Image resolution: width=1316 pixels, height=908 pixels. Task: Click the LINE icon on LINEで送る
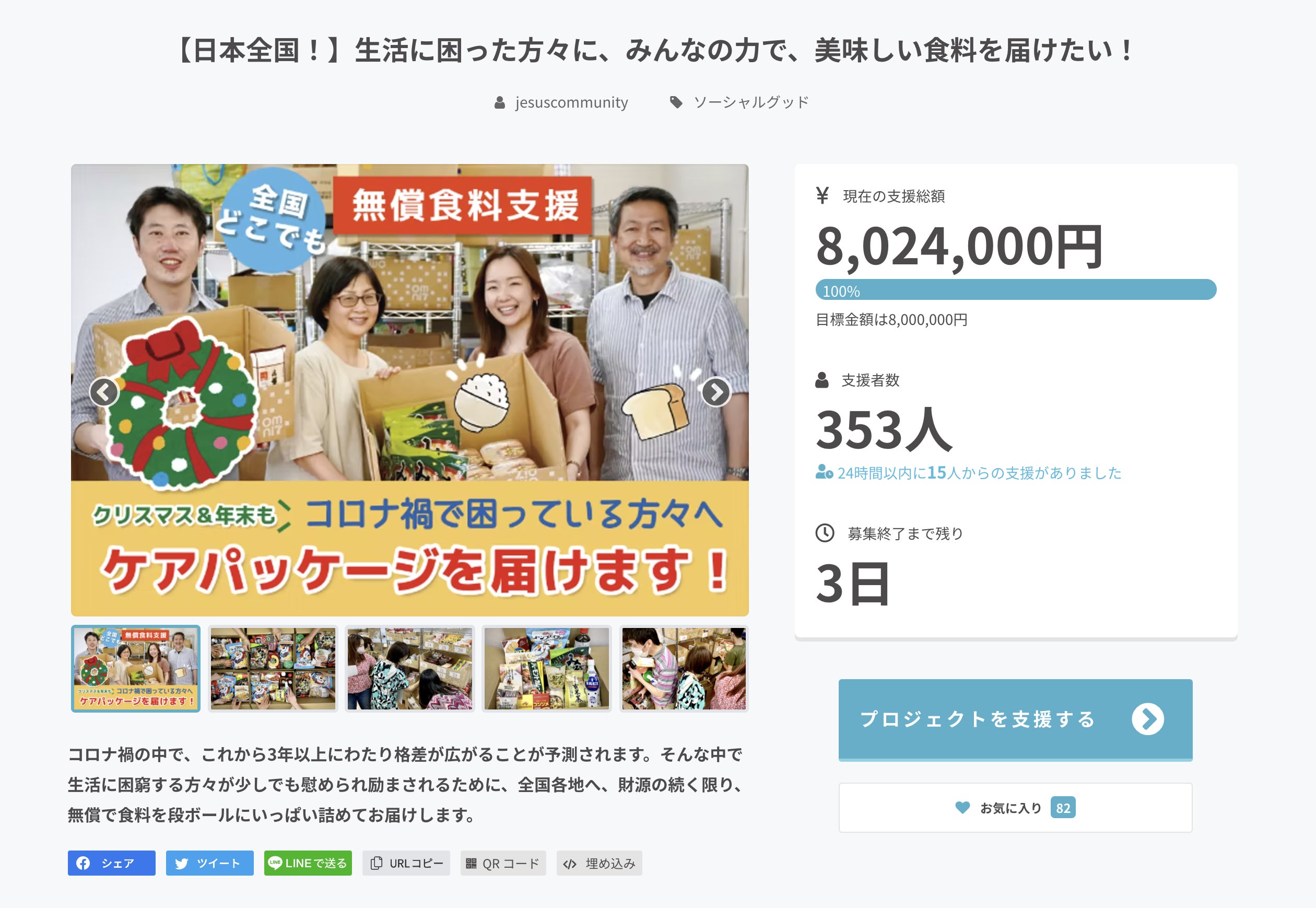click(275, 863)
